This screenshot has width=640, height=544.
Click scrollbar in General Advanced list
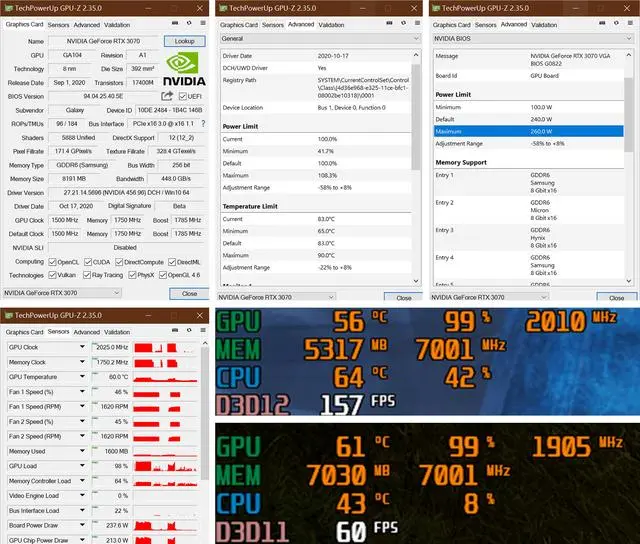click(x=416, y=116)
